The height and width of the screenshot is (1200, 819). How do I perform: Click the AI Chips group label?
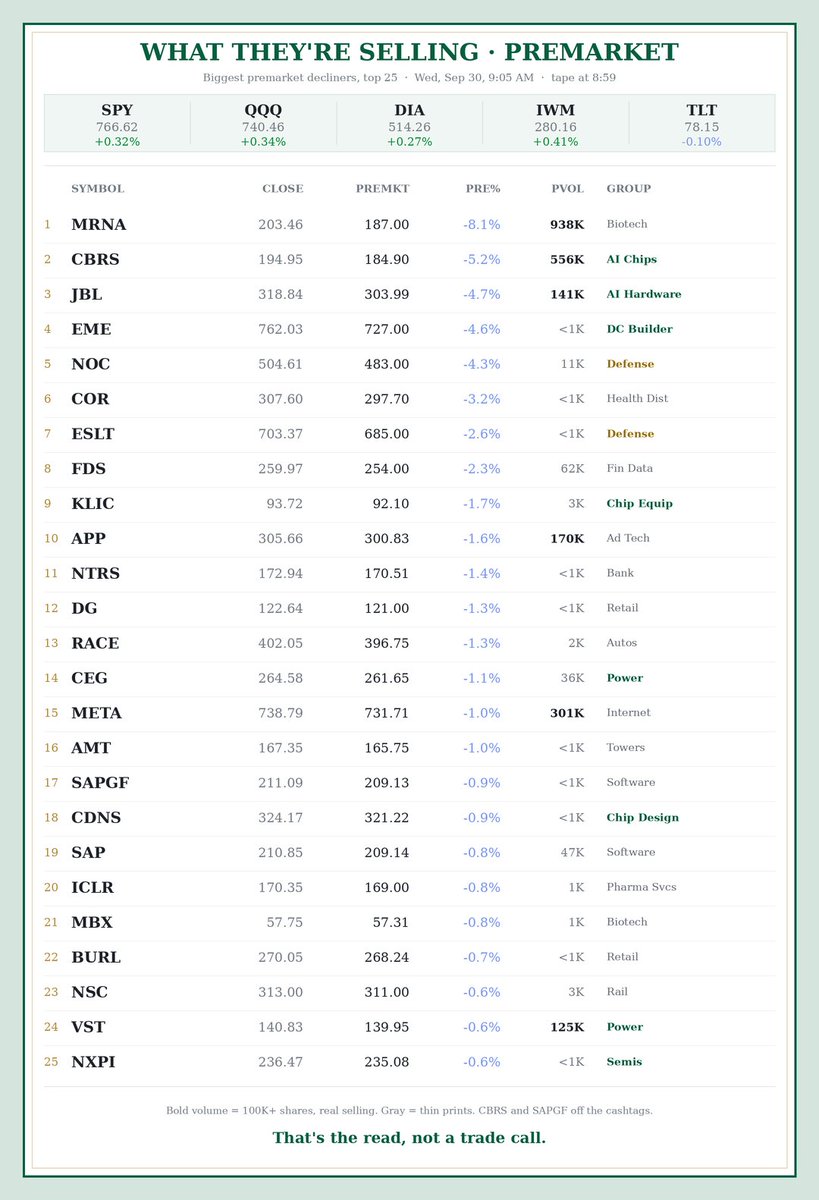(632, 260)
